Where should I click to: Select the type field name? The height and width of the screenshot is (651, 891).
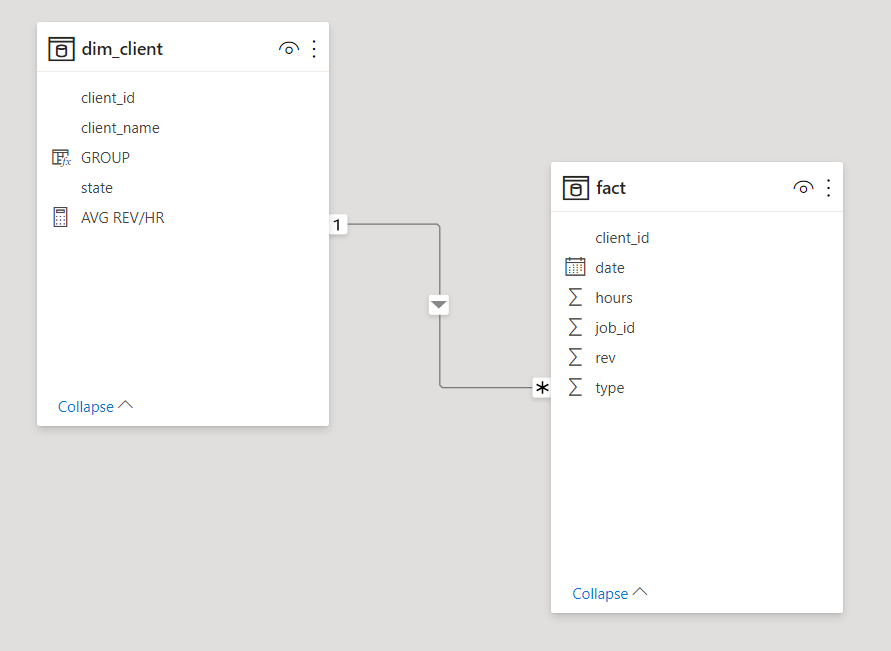[610, 389]
